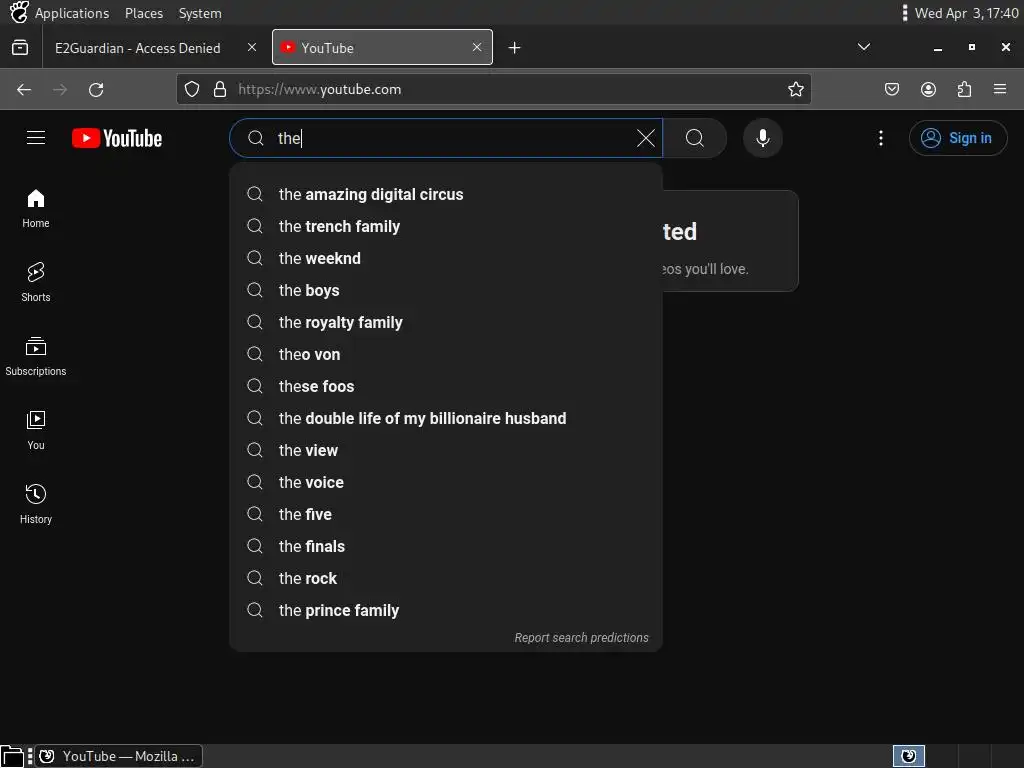The width and height of the screenshot is (1024, 768).
Task: Click the padlock site info icon
Action: click(x=219, y=89)
